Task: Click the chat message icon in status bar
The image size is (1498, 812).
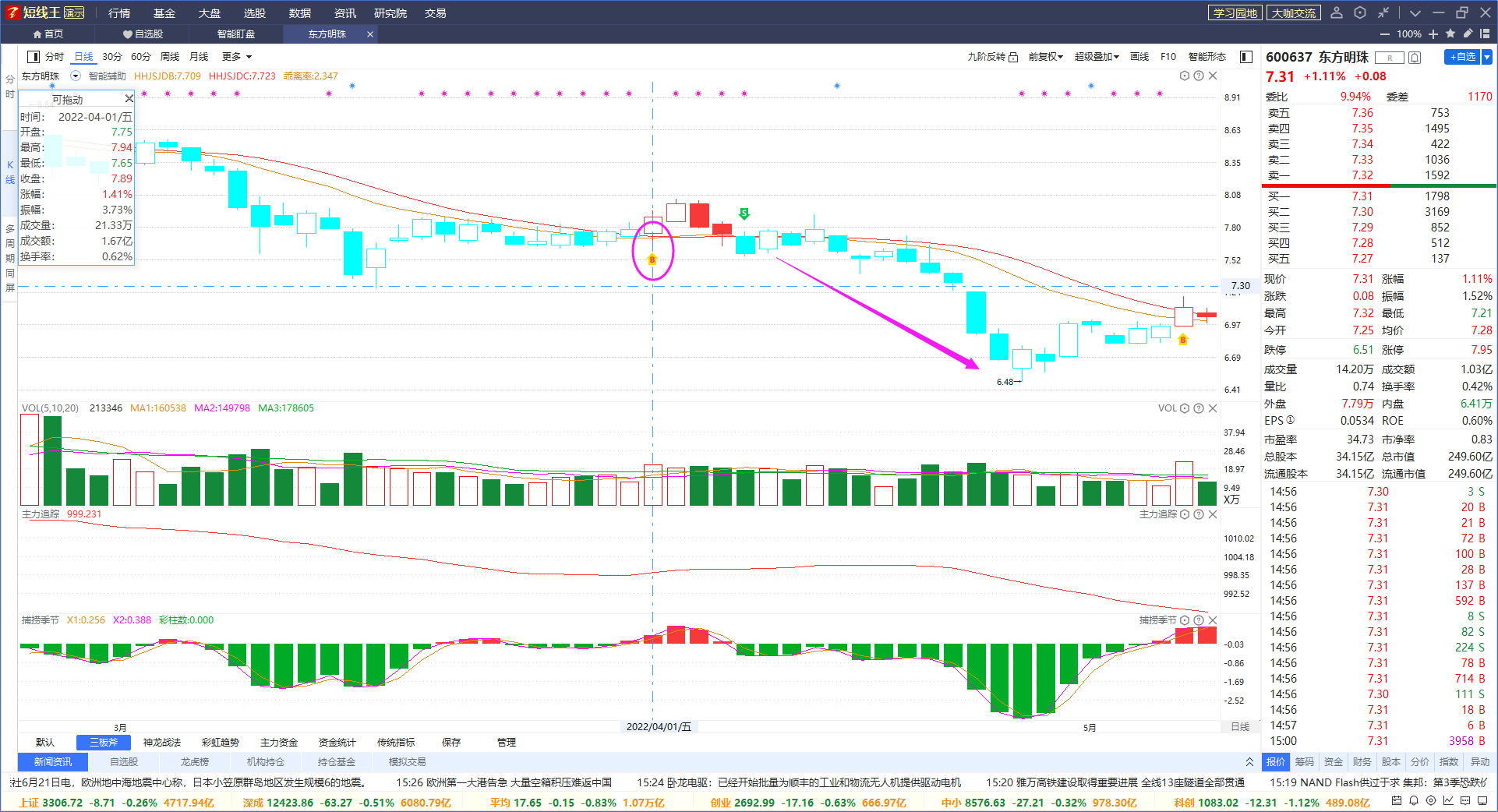Action: click(1464, 800)
